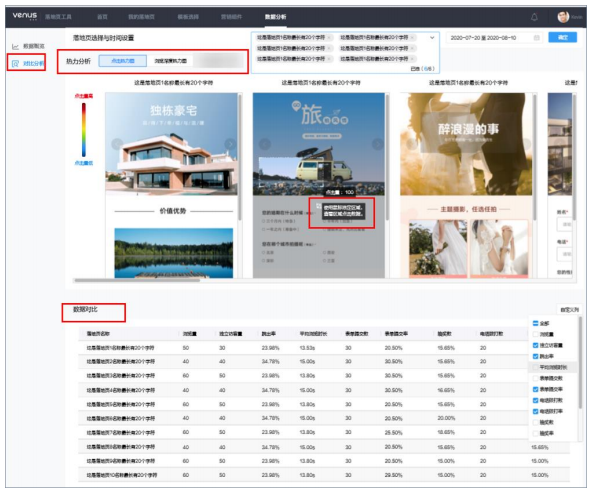The width and height of the screenshot is (592, 495).
Task: Select the 数据概览 chart icon in the sidebar
Action: point(15,46)
